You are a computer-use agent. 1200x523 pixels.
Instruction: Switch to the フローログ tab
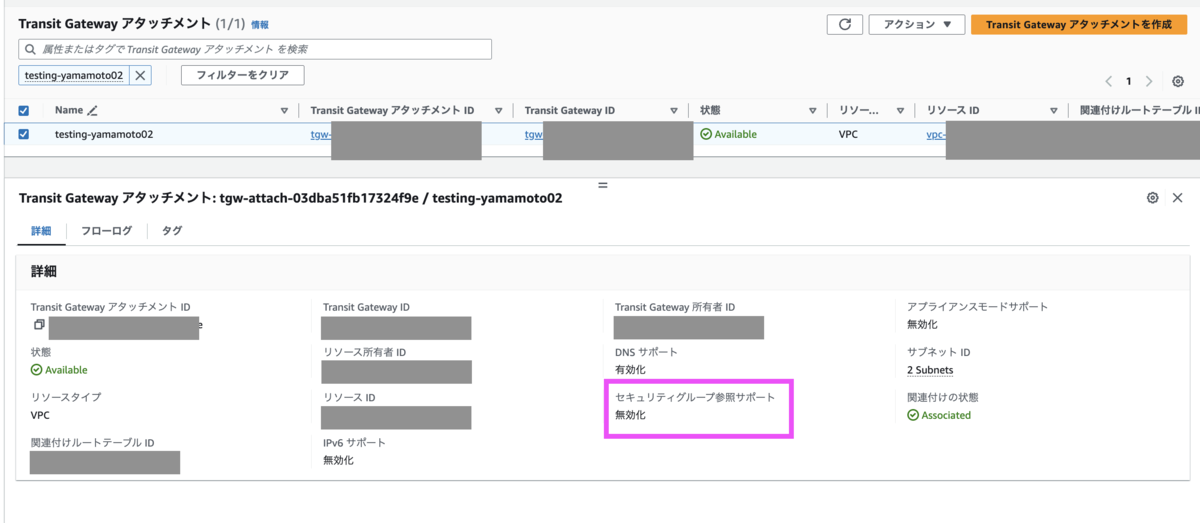[x=106, y=231]
